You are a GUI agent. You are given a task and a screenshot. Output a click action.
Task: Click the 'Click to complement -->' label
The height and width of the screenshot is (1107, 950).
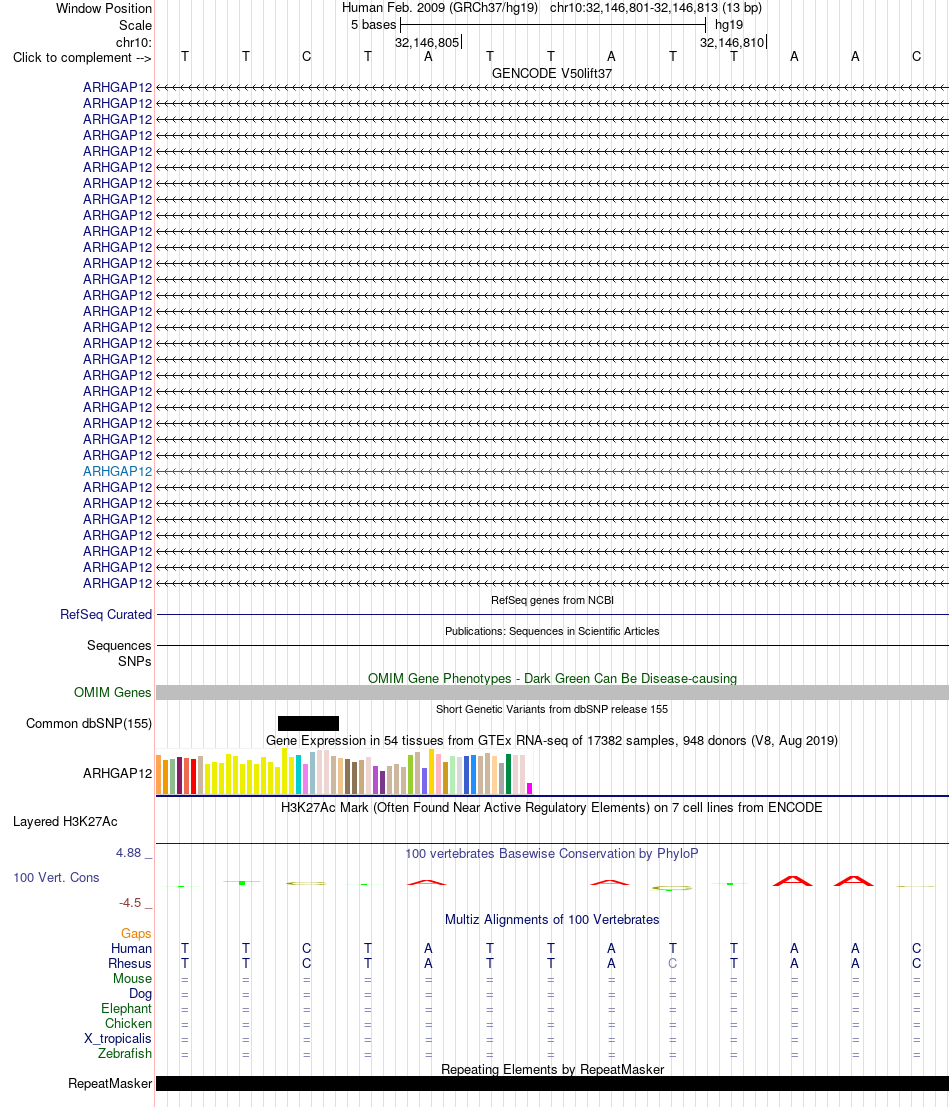point(82,58)
